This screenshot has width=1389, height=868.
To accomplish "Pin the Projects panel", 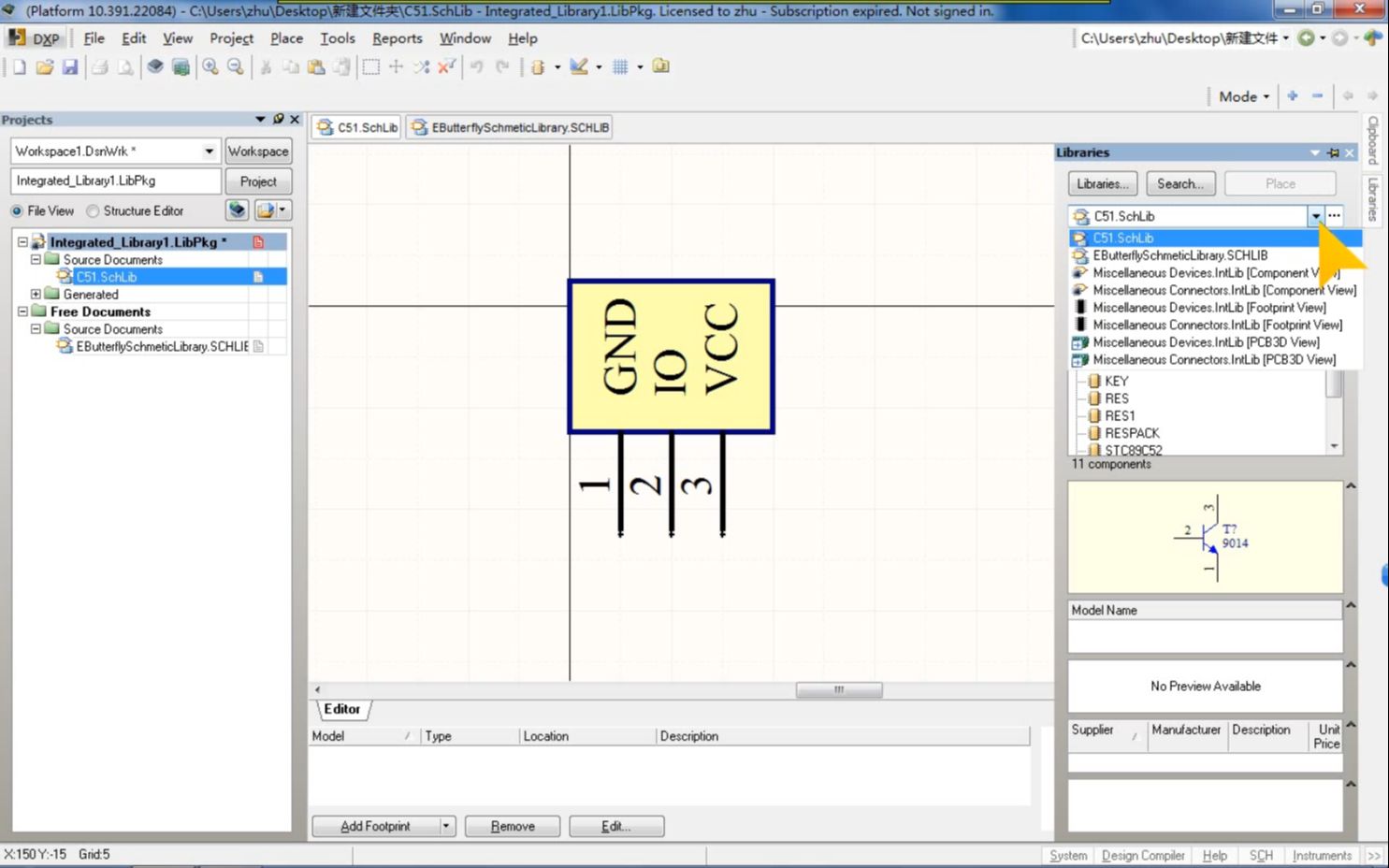I will point(278,120).
